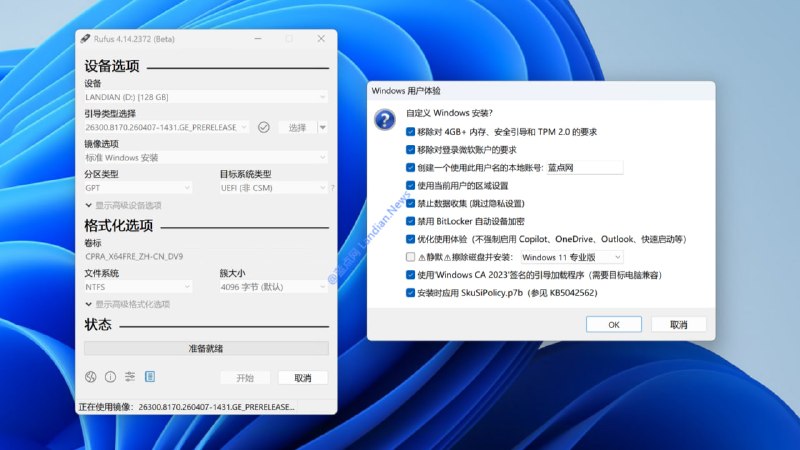Open NTFS file system dropdown
Viewport: 800px width, 450px height.
(x=138, y=287)
